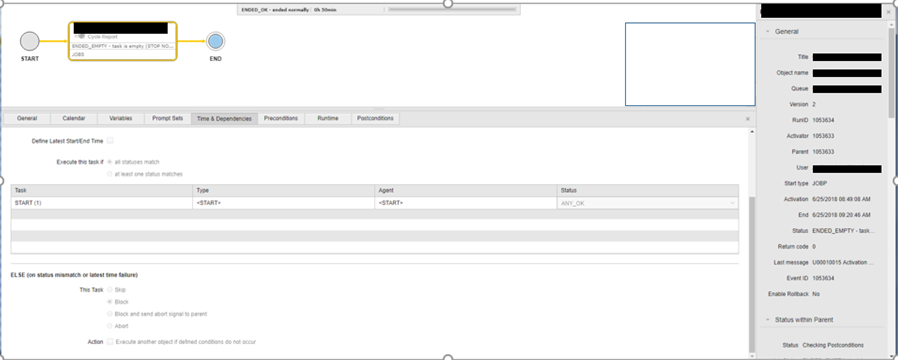This screenshot has height=360, width=898.
Task: Close the task properties tab panel
Action: pyautogui.click(x=747, y=118)
